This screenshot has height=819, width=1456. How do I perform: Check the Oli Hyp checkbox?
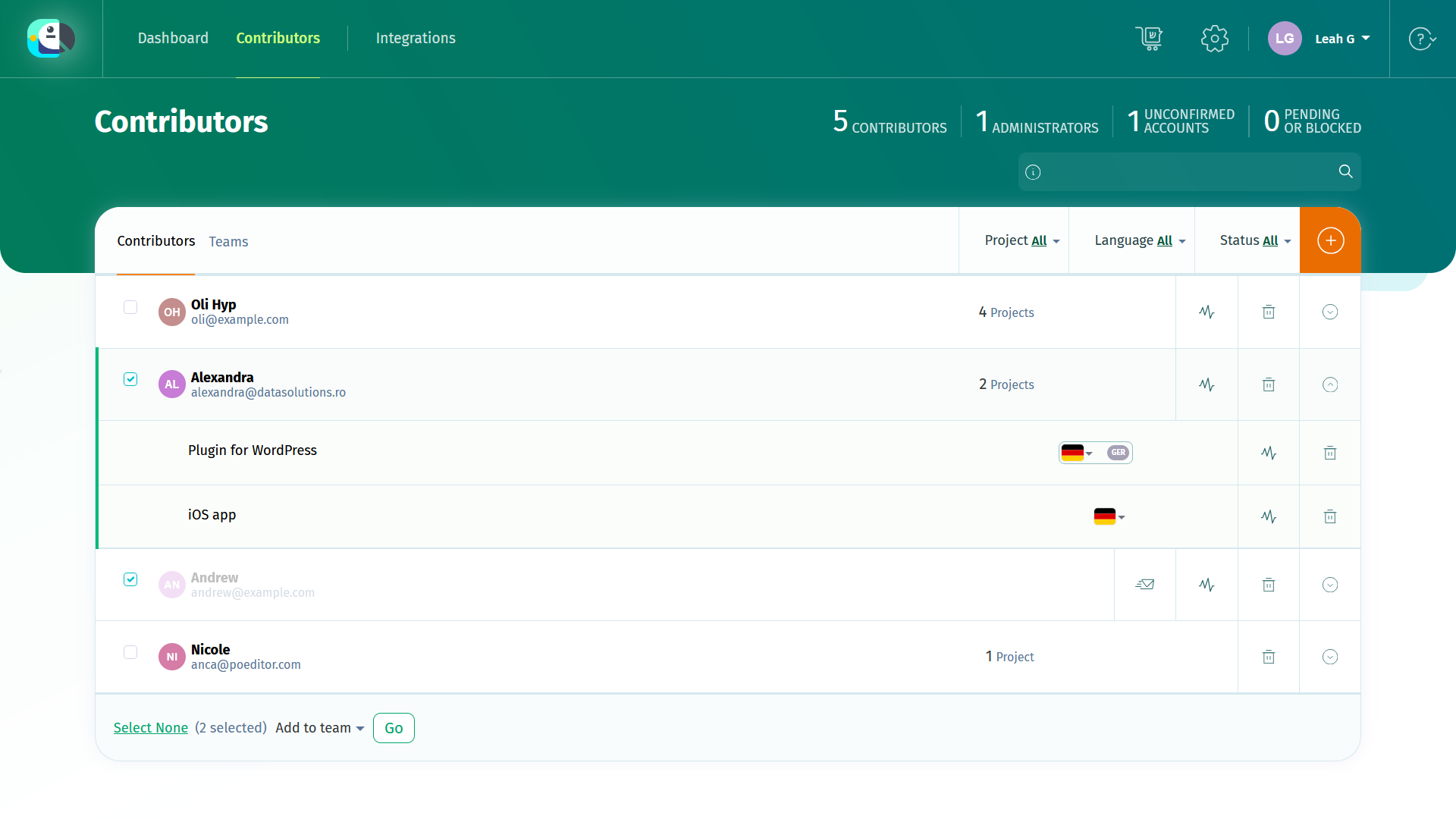pos(130,307)
